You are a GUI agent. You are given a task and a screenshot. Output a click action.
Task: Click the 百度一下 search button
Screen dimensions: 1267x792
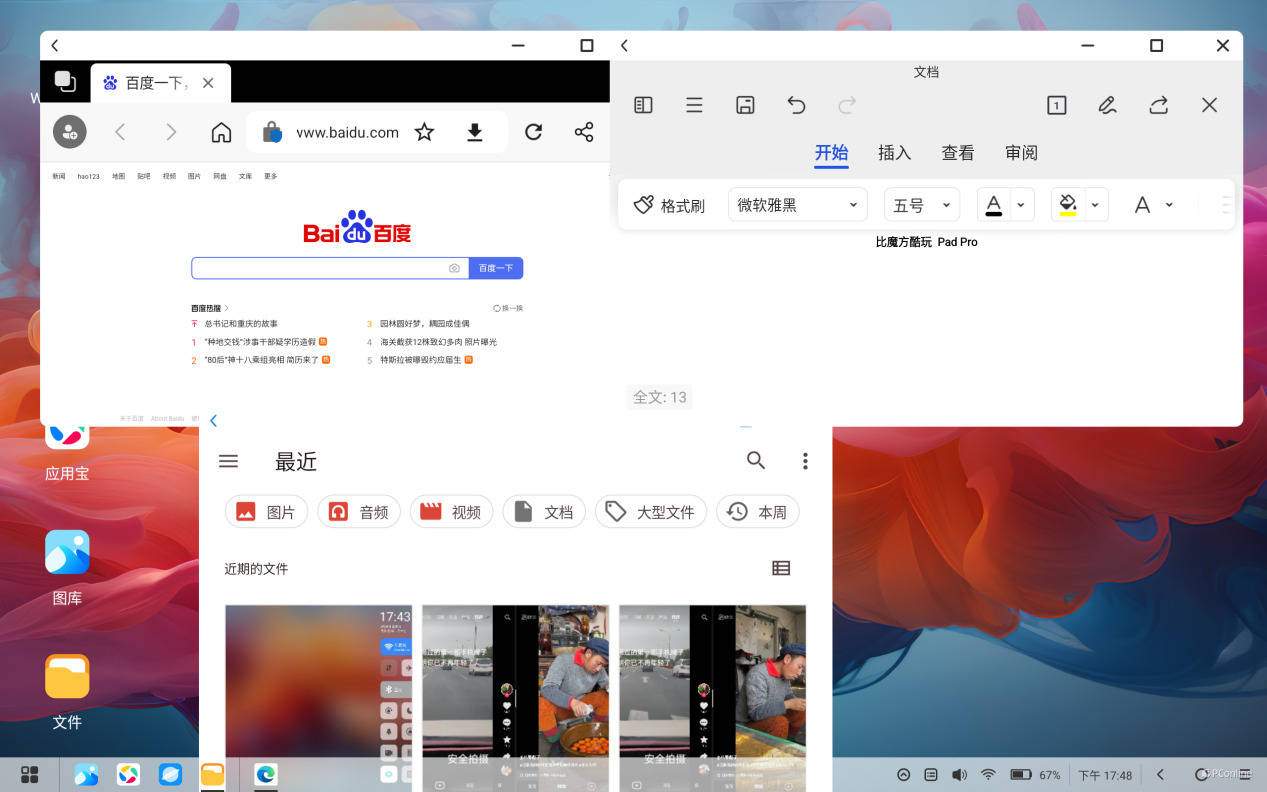[496, 268]
